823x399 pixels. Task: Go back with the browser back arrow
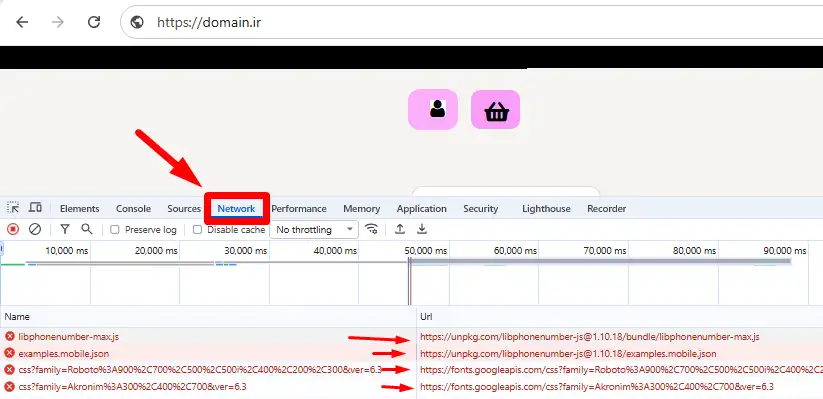[x=22, y=22]
